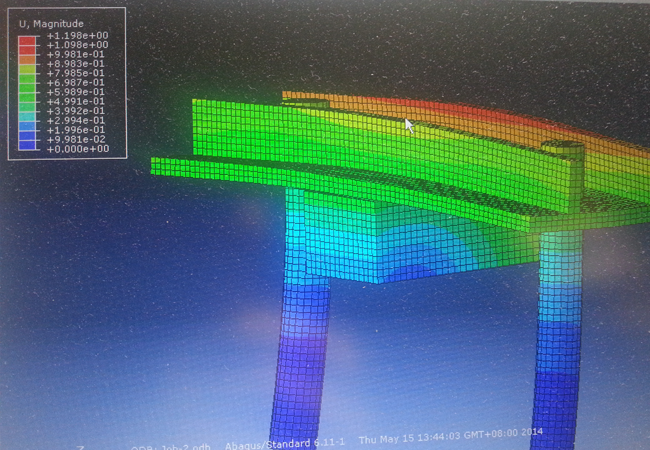Click the ODB job file name label
The height and width of the screenshot is (450, 650).
coord(170,448)
